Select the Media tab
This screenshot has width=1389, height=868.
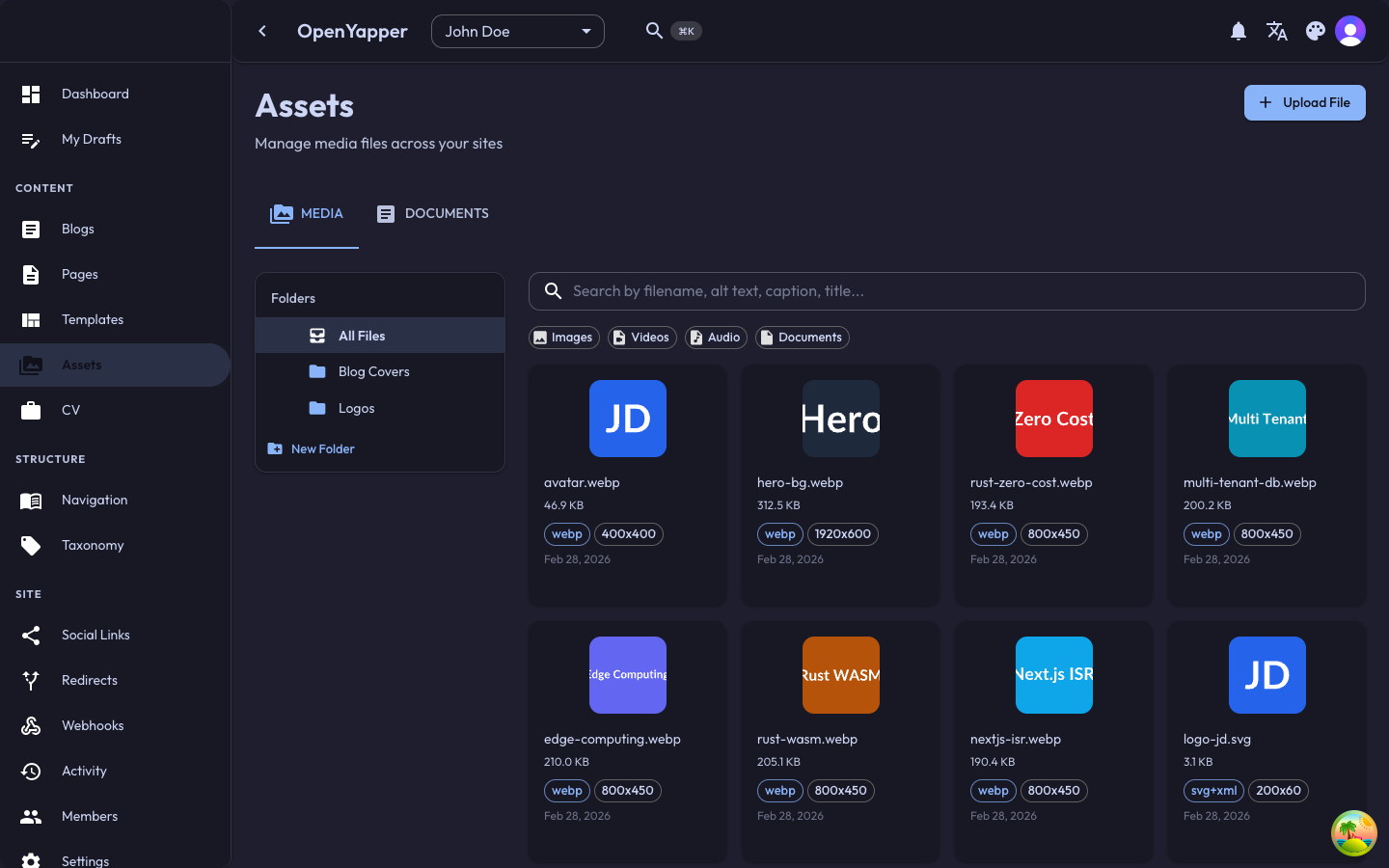(307, 214)
